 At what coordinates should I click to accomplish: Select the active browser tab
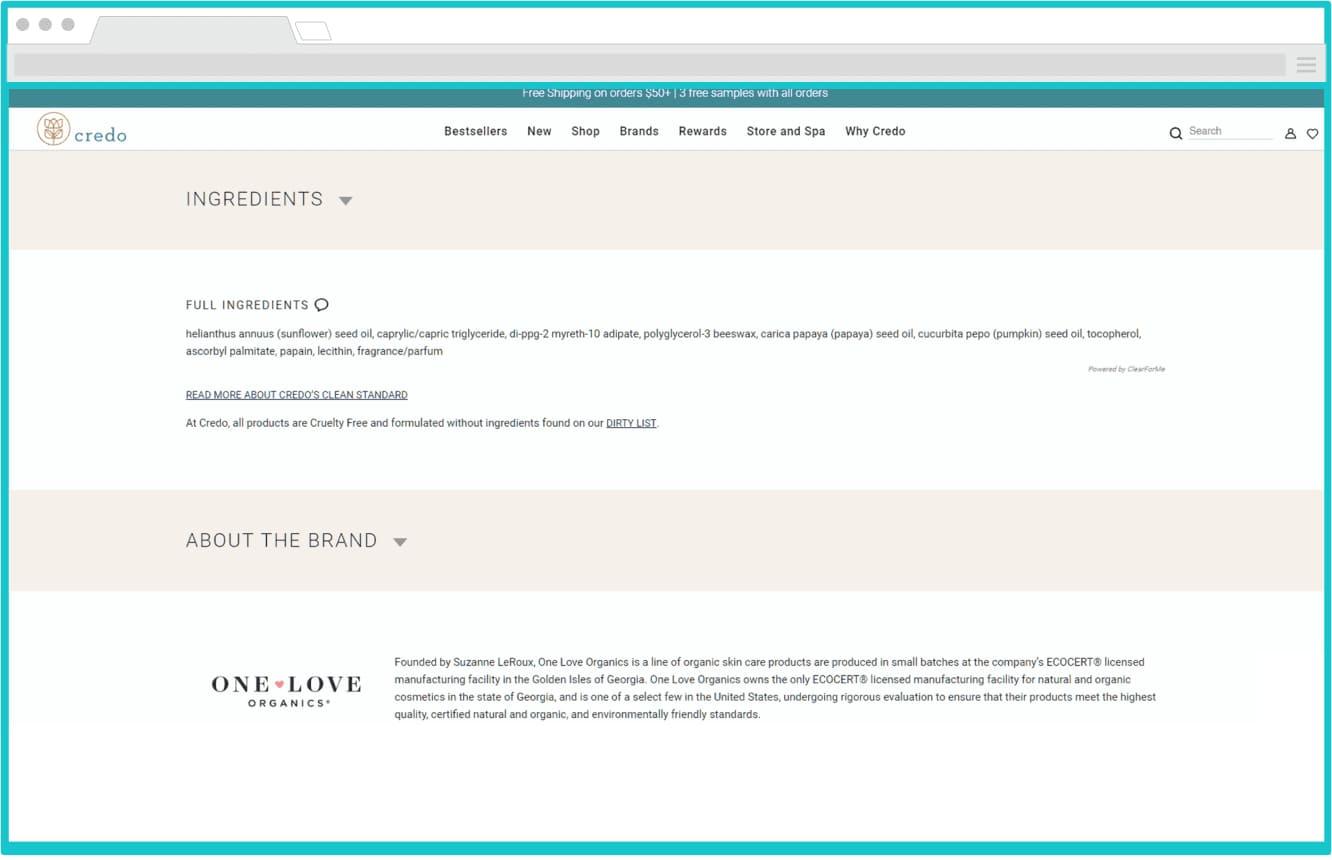[x=192, y=30]
